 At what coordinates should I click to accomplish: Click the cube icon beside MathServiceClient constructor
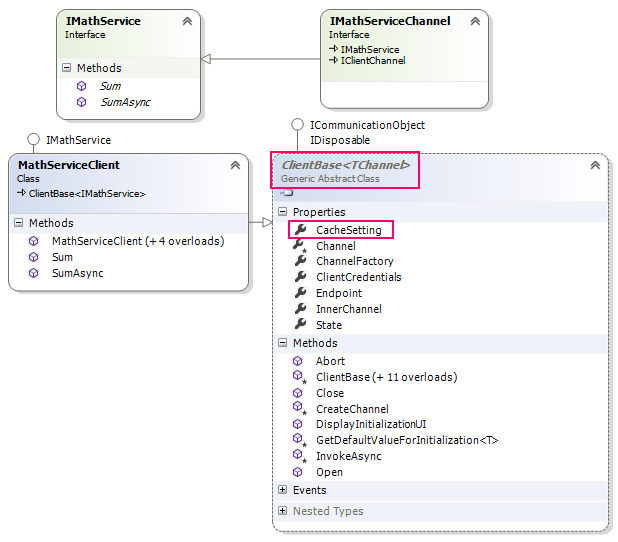(x=34, y=241)
